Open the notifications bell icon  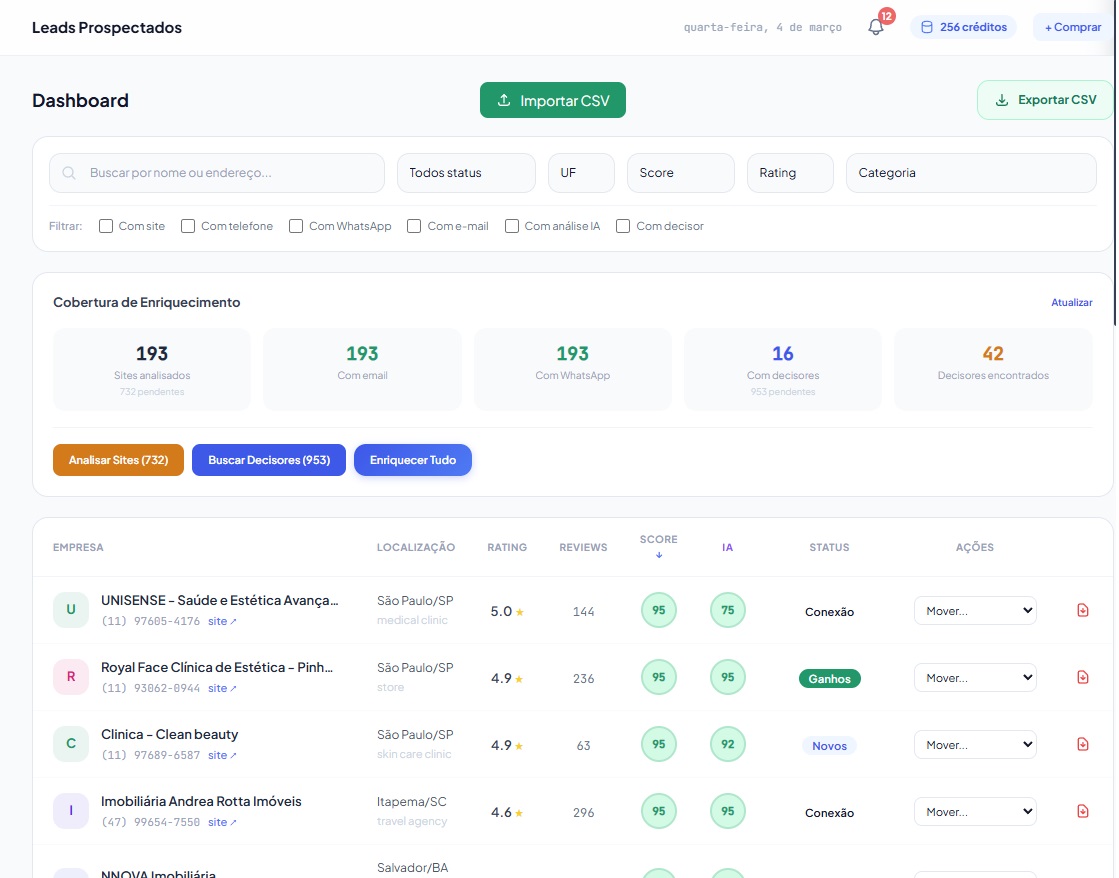[x=876, y=27]
